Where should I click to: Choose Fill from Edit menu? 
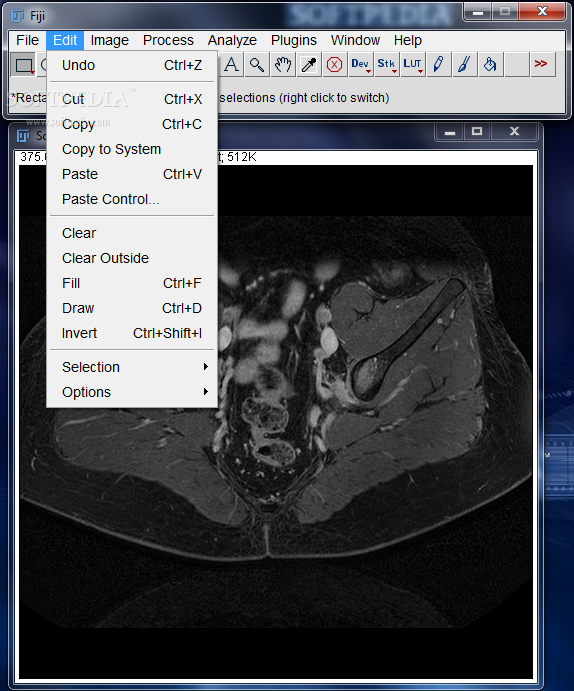tap(132, 283)
